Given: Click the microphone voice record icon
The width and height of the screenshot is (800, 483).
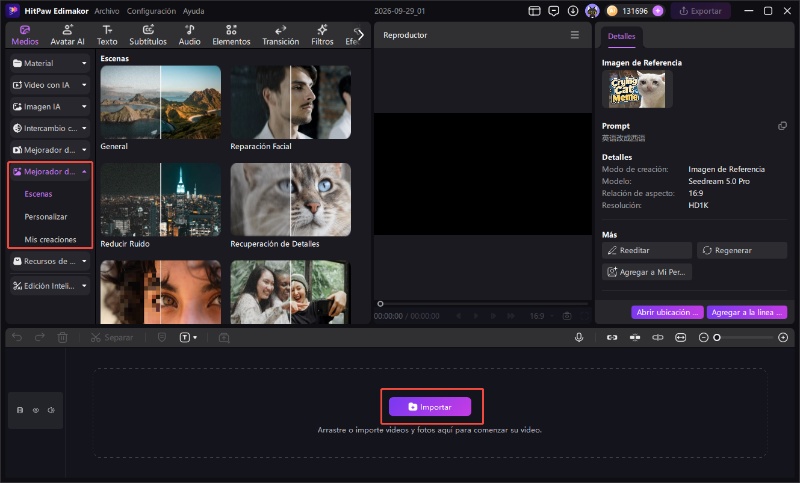Looking at the screenshot, I should (x=579, y=337).
